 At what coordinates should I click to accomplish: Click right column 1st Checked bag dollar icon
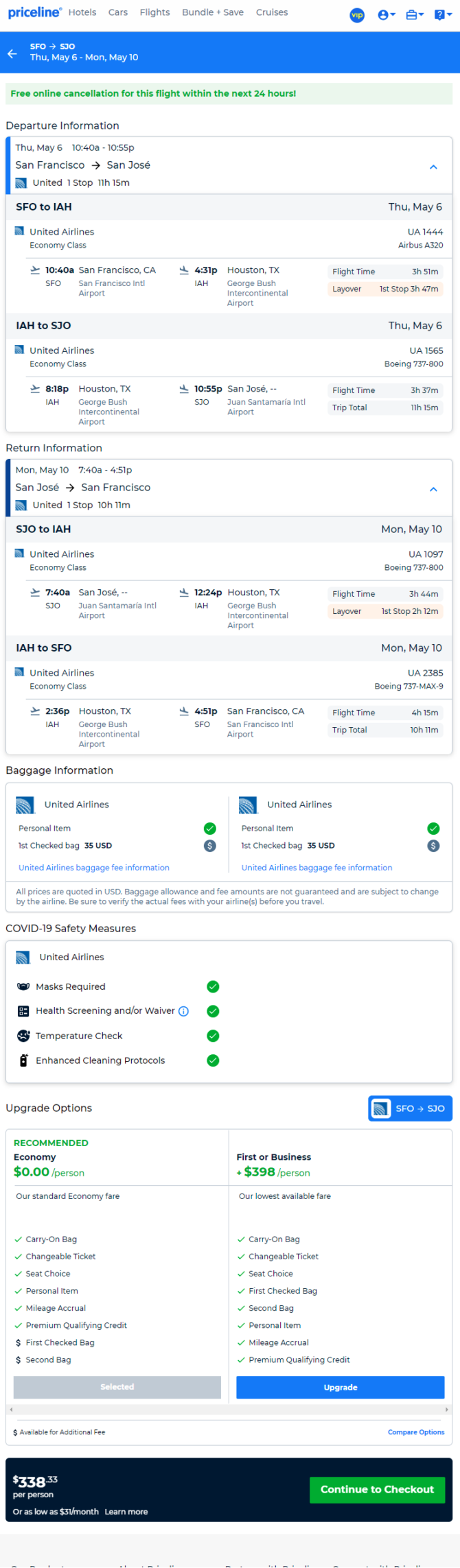click(433, 846)
